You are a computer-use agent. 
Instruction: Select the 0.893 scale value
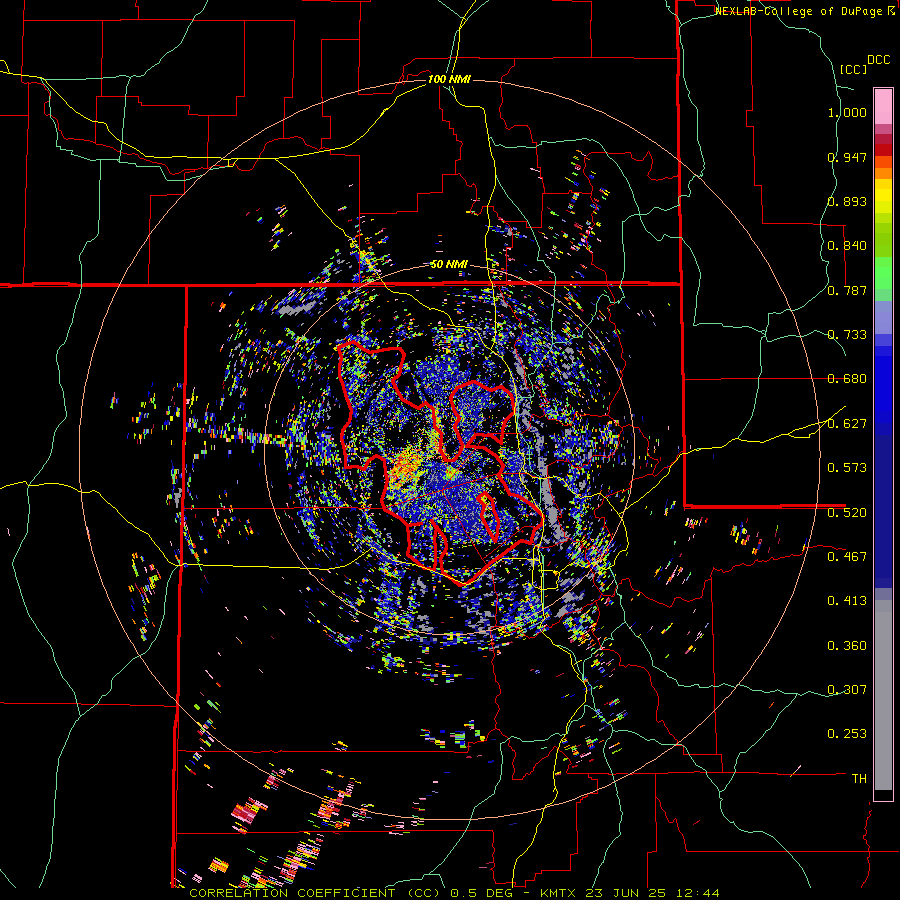[847, 201]
